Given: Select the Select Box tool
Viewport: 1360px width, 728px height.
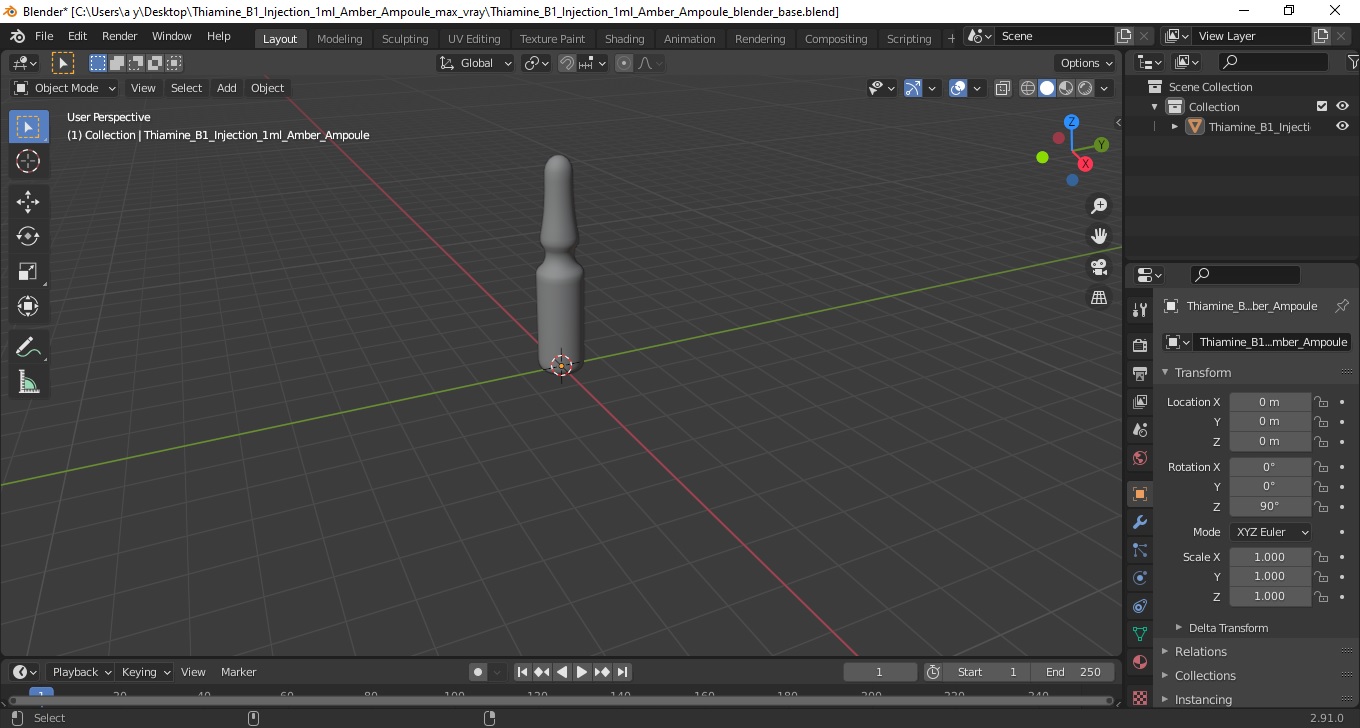Looking at the screenshot, I should pyautogui.click(x=28, y=127).
